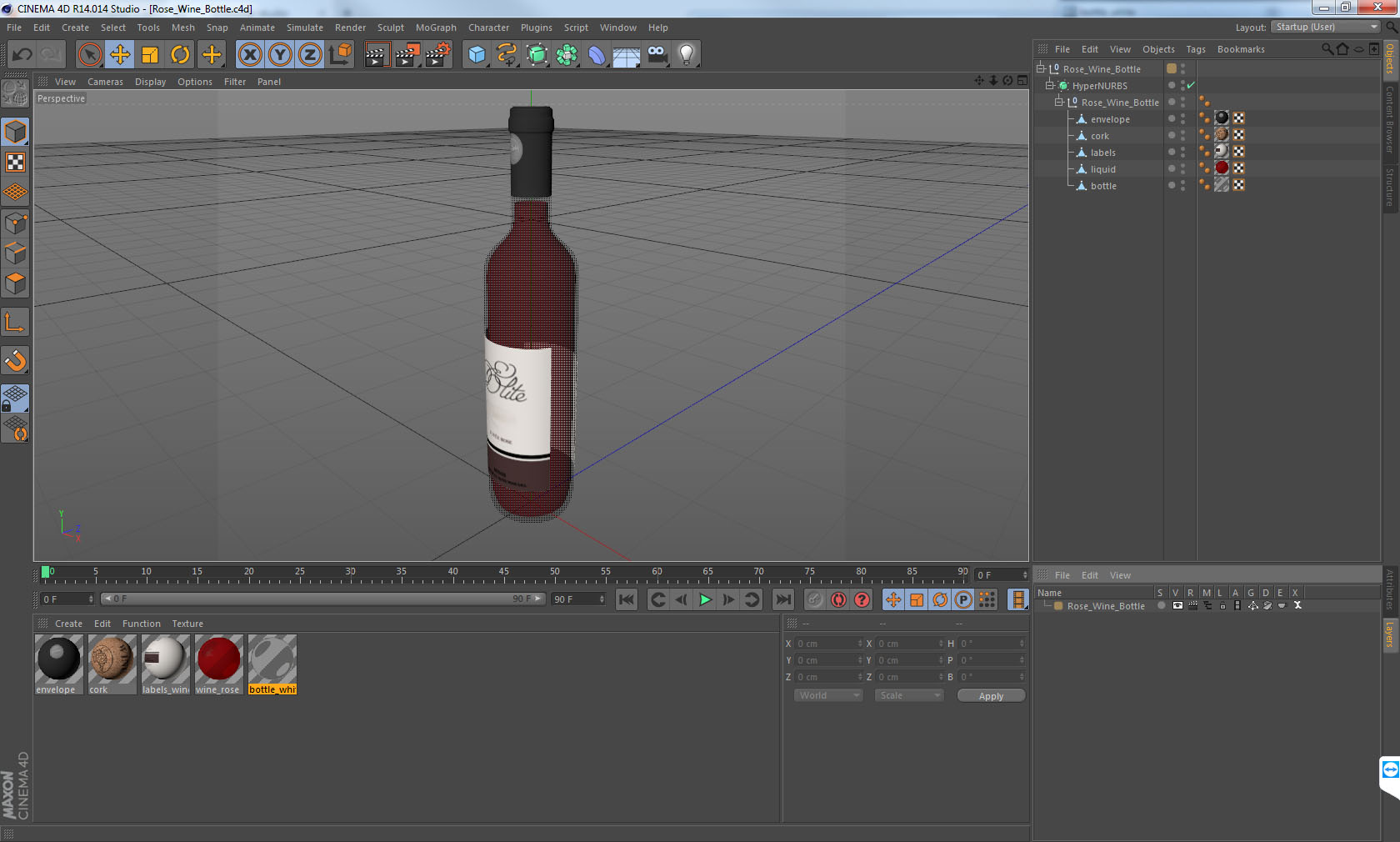This screenshot has height=842, width=1400.
Task: Add a Cube primitive object
Action: pos(477,55)
